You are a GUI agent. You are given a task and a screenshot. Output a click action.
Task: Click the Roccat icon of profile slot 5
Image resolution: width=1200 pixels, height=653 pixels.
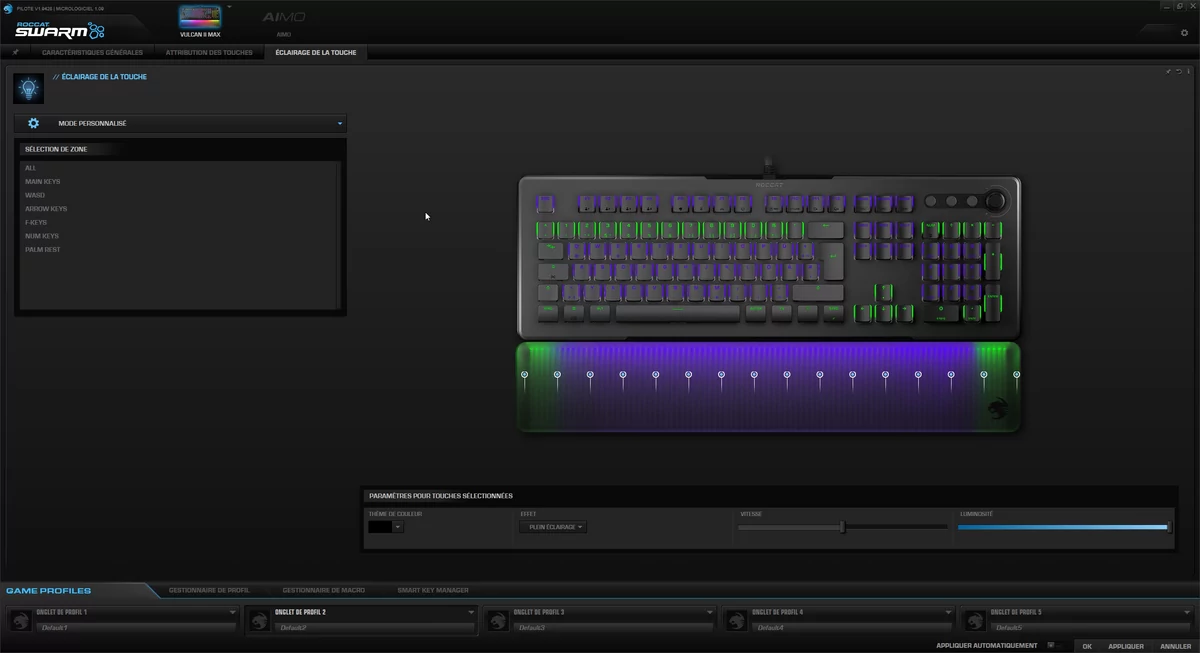[x=974, y=621]
